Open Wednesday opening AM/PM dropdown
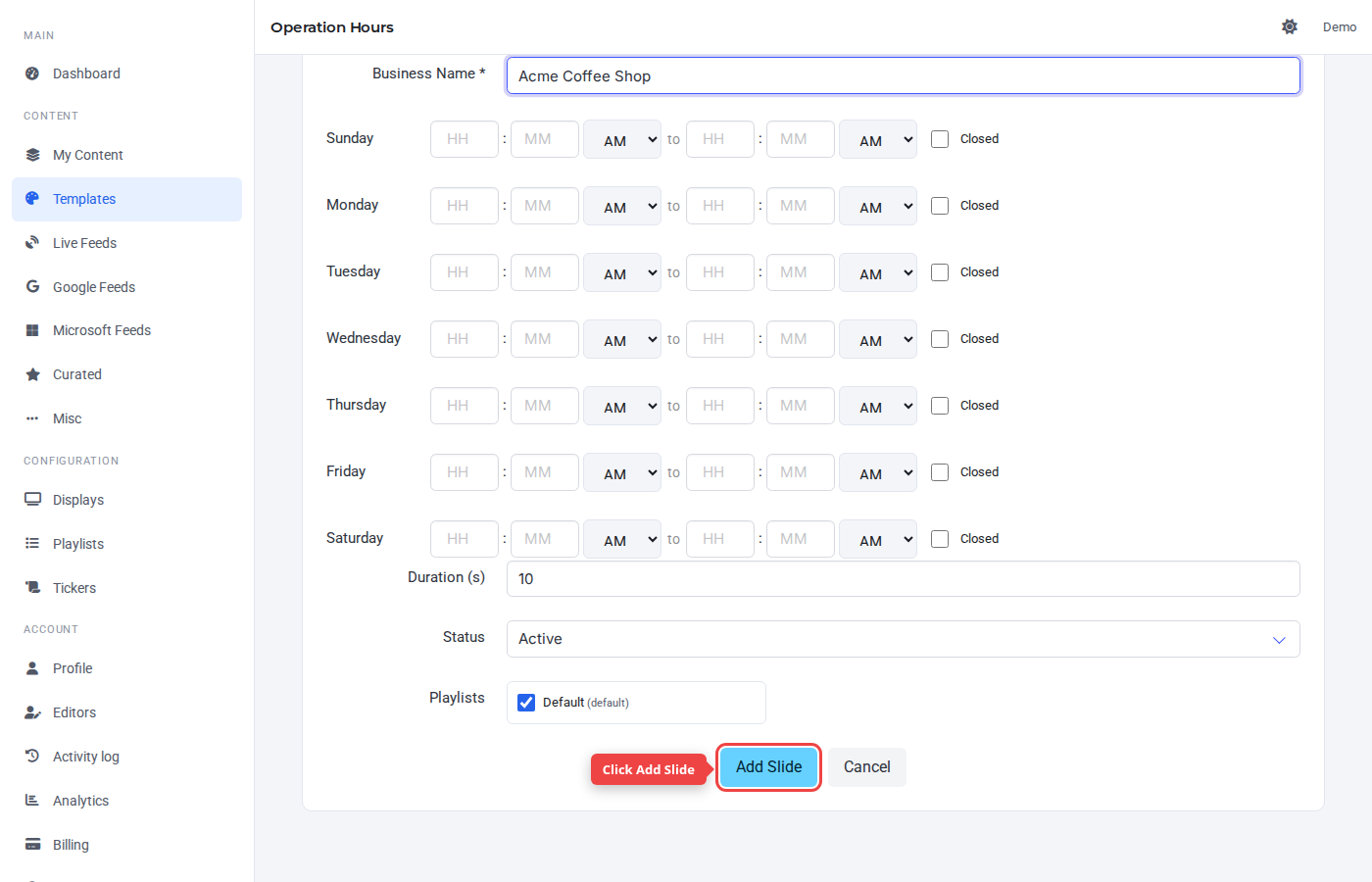 click(622, 339)
